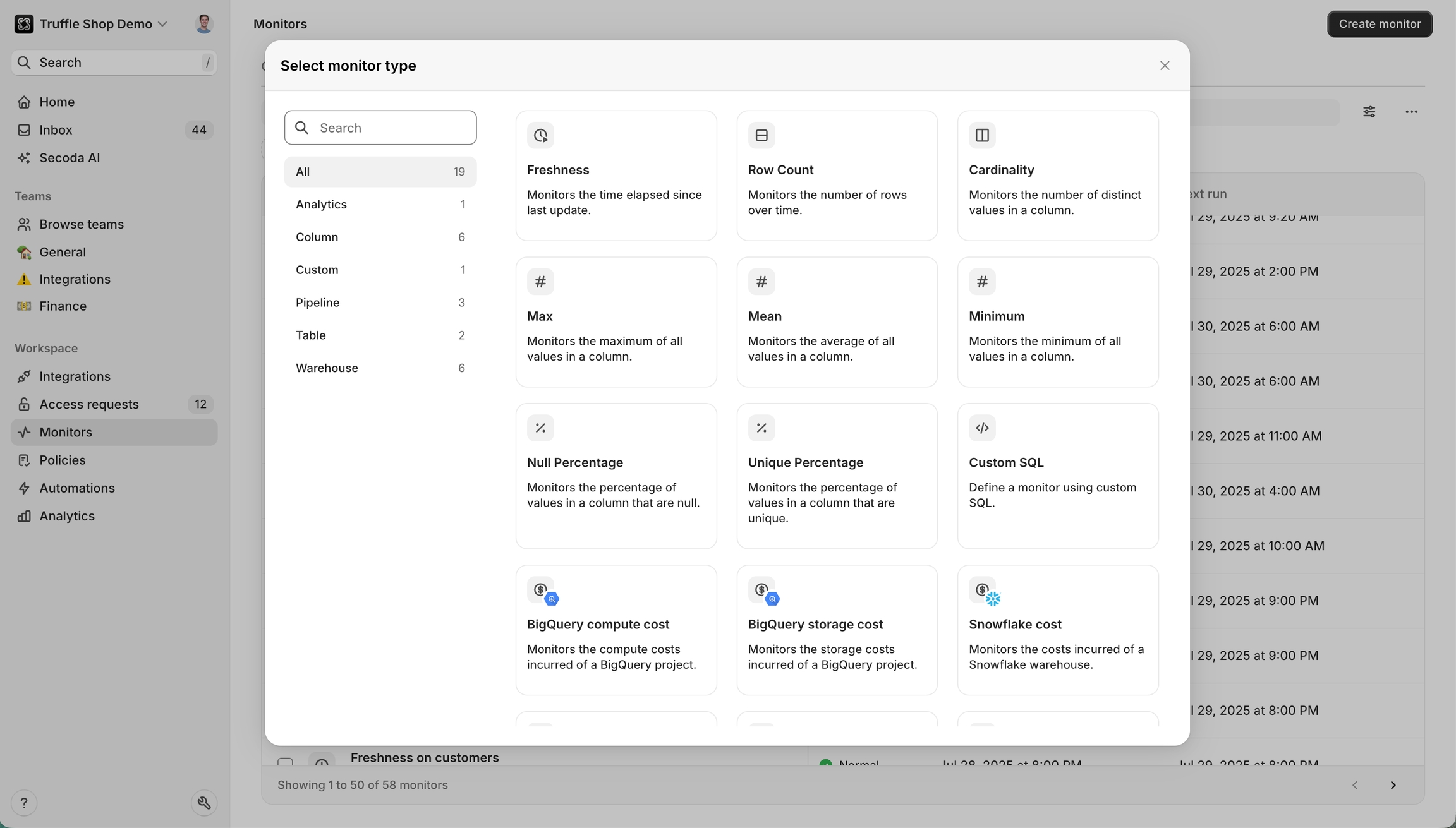Viewport: 1456px width, 828px height.
Task: Click the Freshness clock icon
Action: [x=540, y=135]
